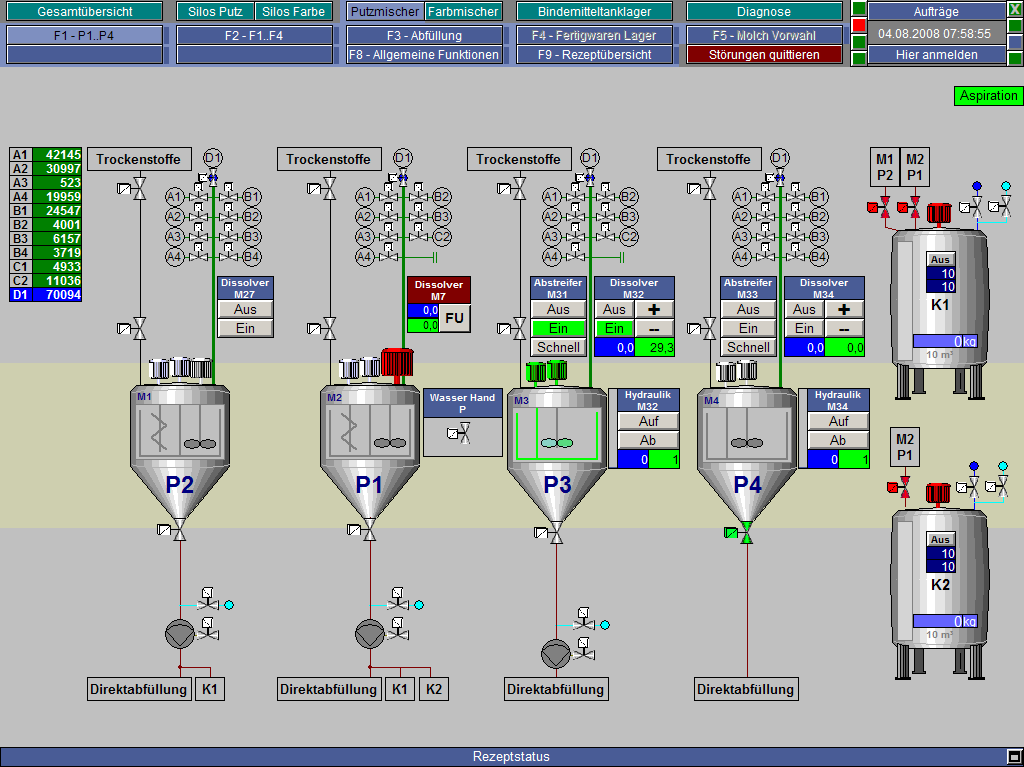Click the gray pump icon below P3
The width and height of the screenshot is (1024, 767).
tap(555, 654)
